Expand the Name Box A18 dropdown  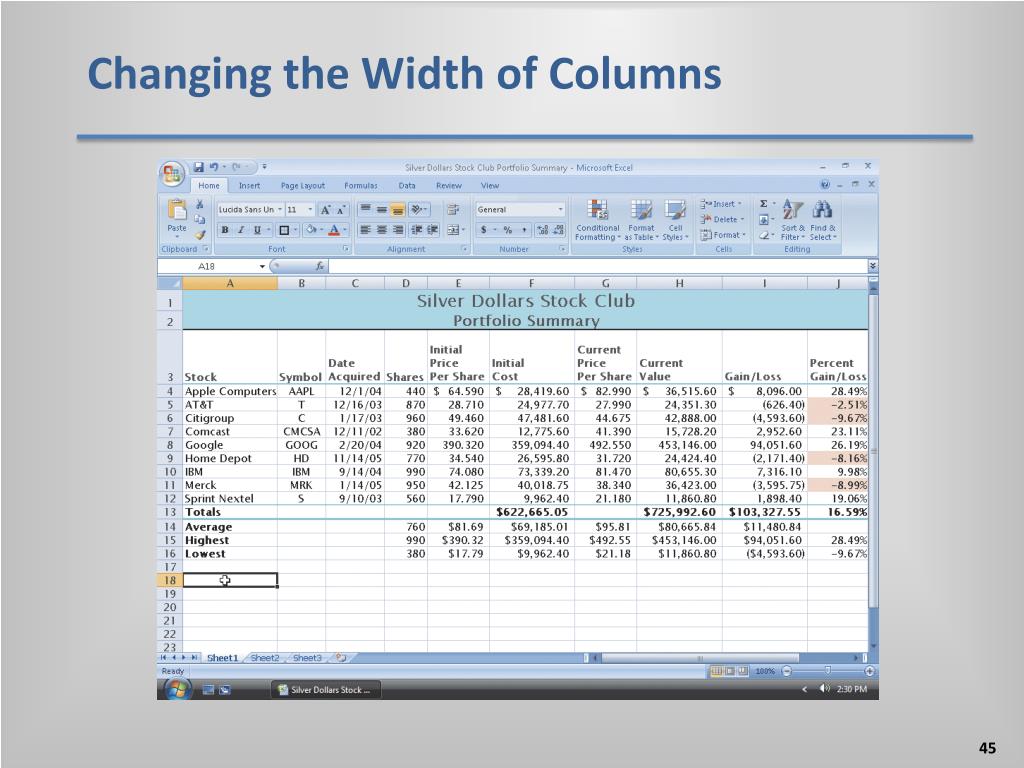click(x=263, y=266)
